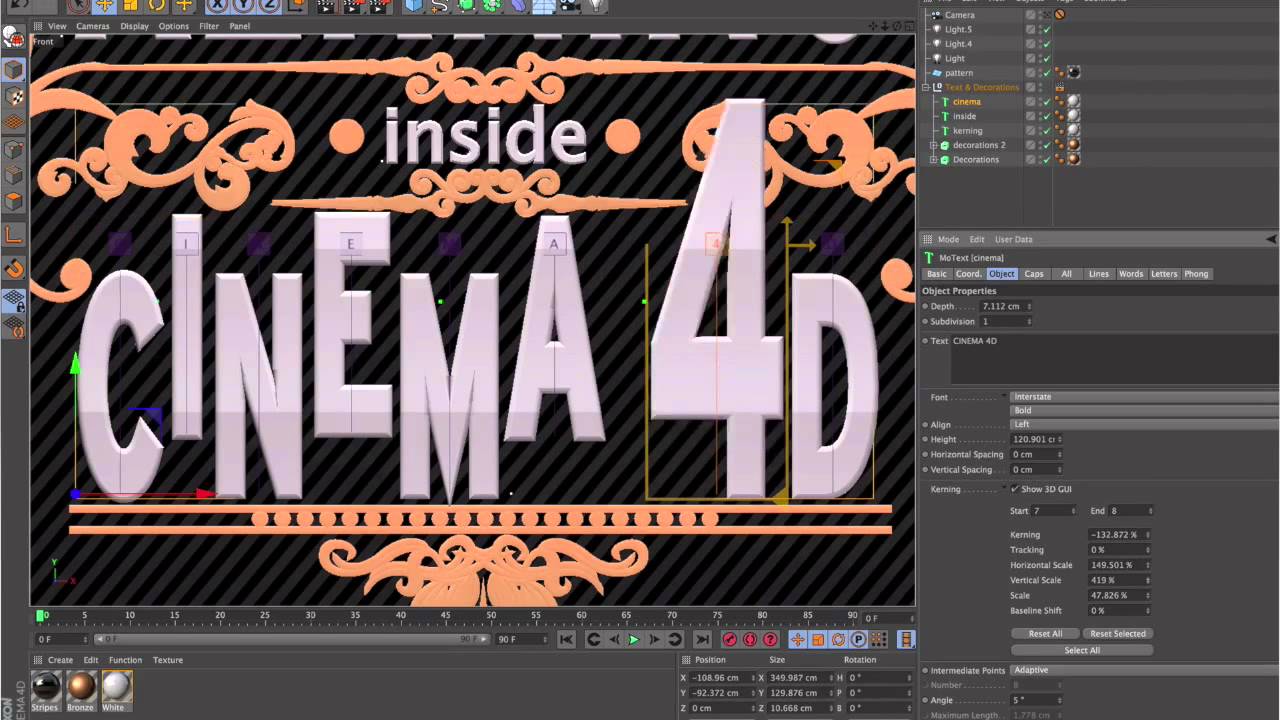The height and width of the screenshot is (720, 1280).
Task: Click the Select All button
Action: pyautogui.click(x=1082, y=650)
